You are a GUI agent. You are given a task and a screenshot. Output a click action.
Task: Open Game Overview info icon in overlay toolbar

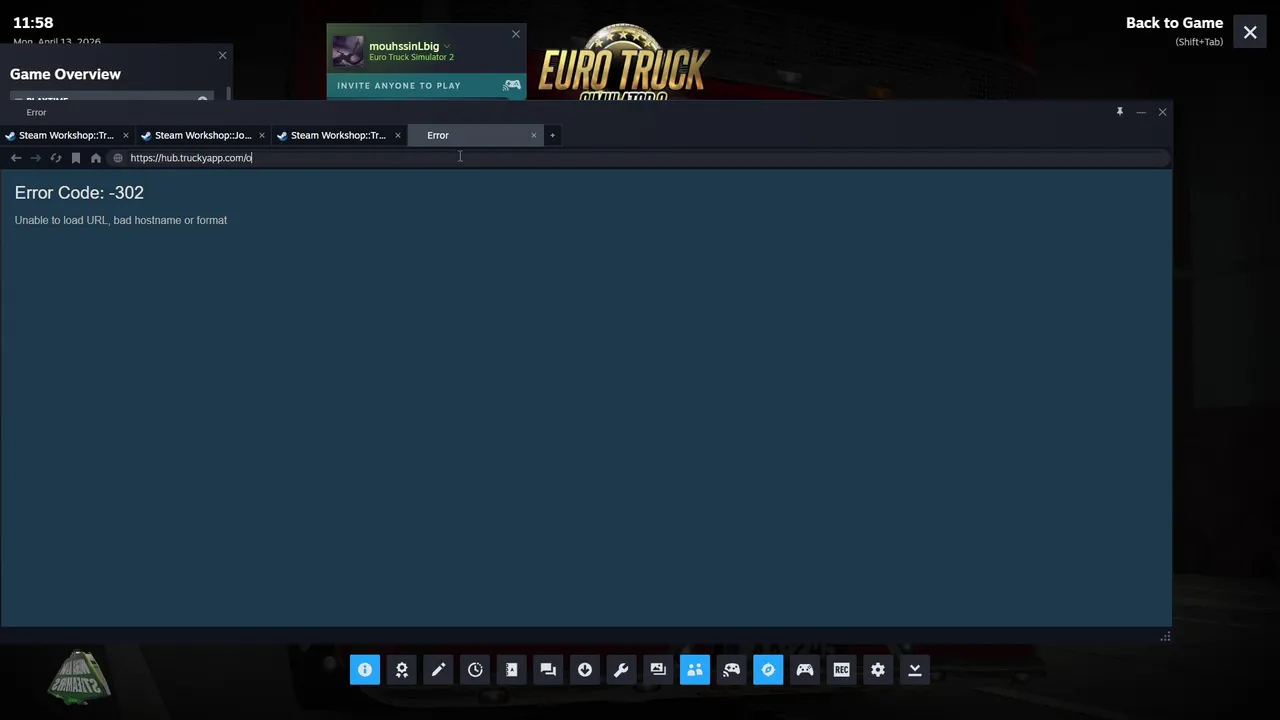365,670
